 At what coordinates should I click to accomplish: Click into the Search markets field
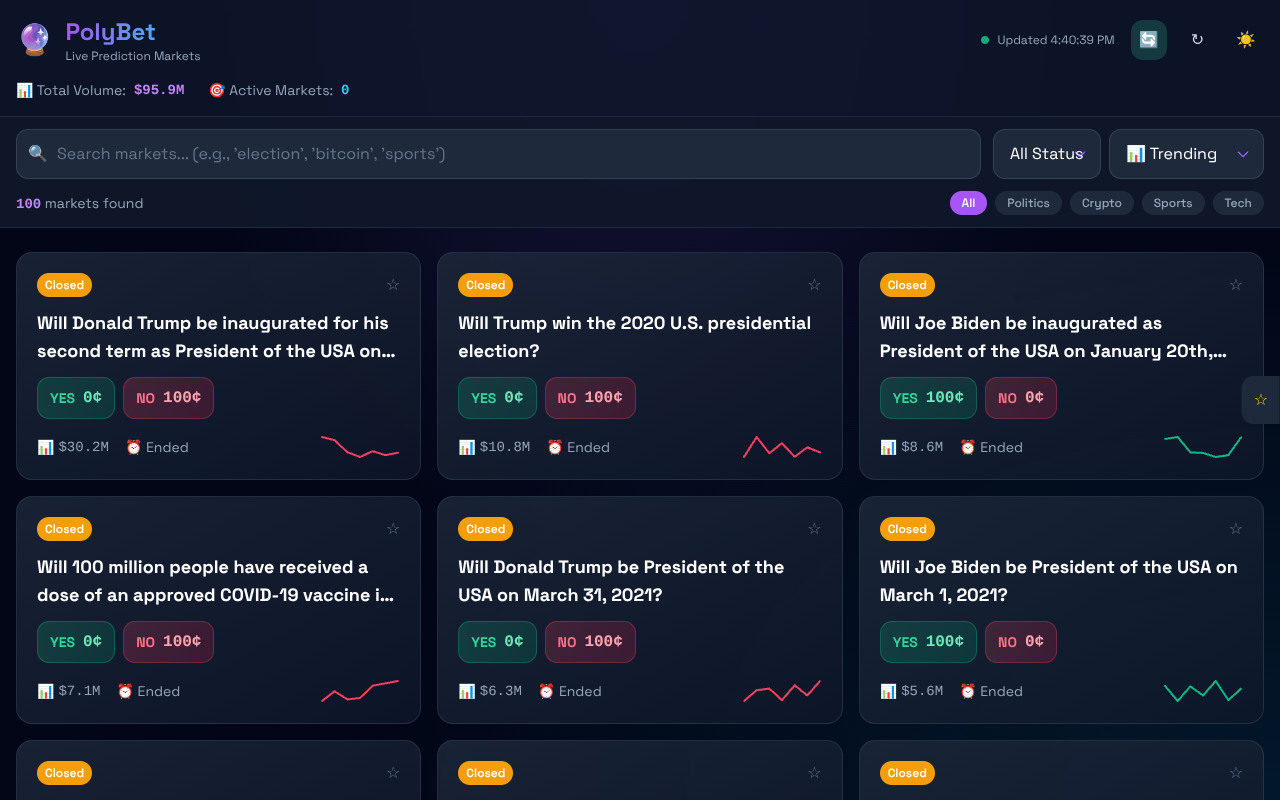click(498, 154)
